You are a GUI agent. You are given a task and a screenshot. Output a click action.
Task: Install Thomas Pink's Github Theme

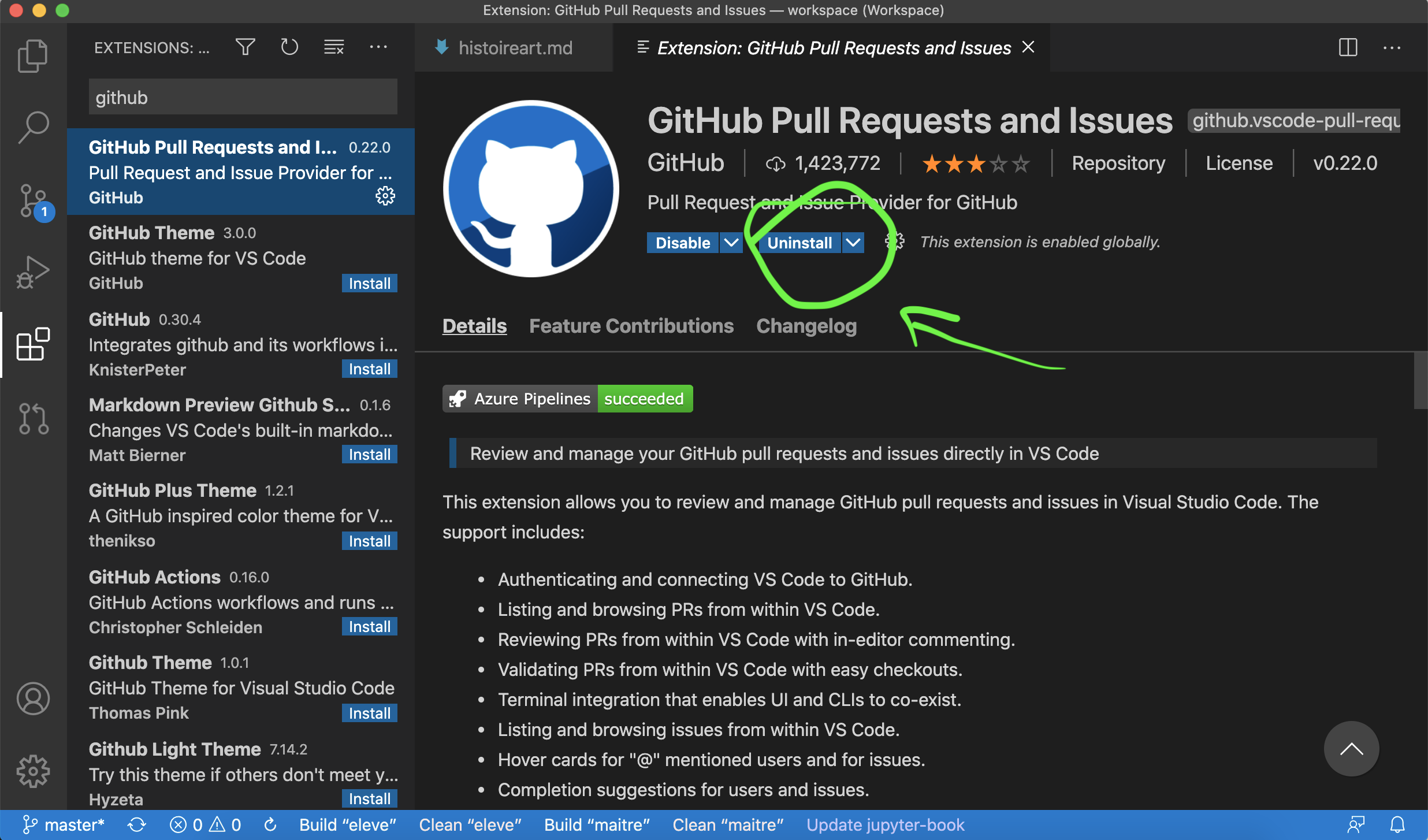(370, 713)
